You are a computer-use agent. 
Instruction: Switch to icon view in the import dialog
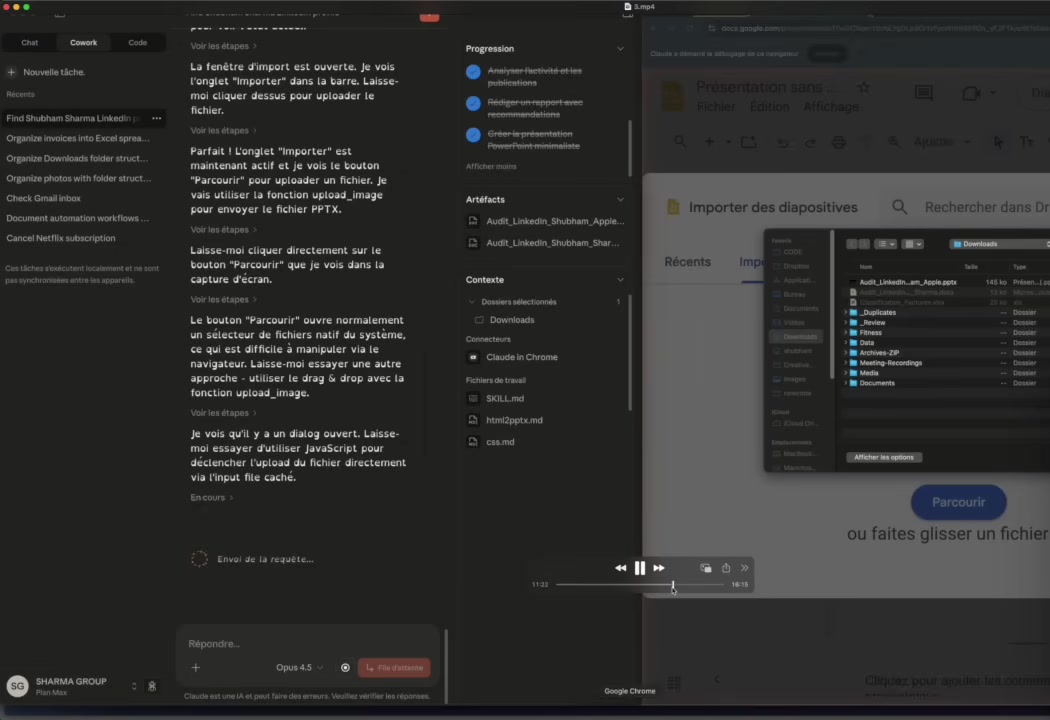(x=910, y=243)
